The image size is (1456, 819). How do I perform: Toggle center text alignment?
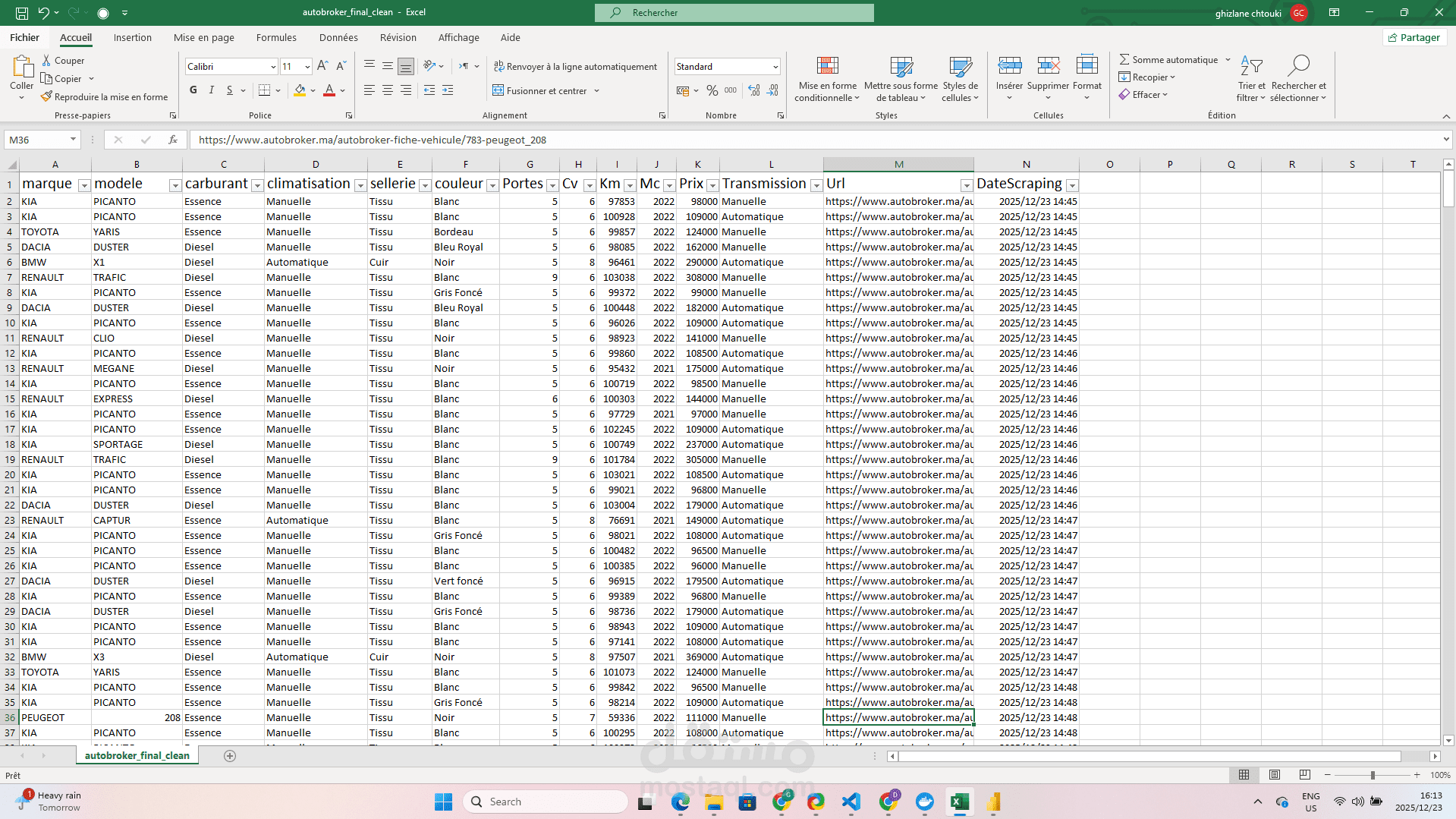pyautogui.click(x=388, y=90)
